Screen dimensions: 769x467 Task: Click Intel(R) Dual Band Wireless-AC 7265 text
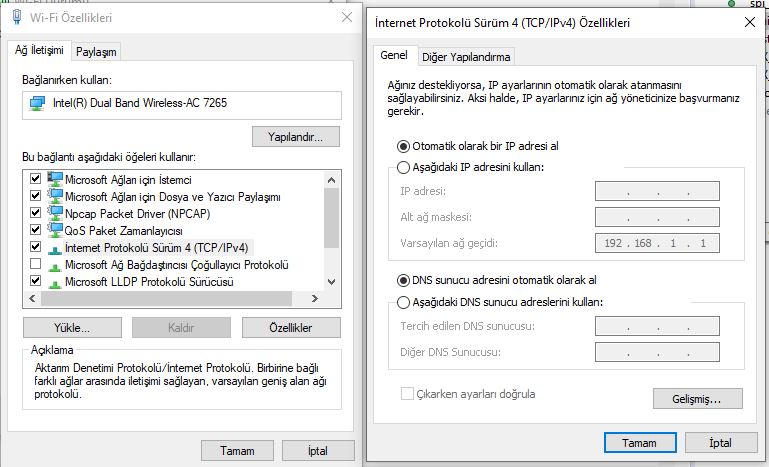coord(140,104)
